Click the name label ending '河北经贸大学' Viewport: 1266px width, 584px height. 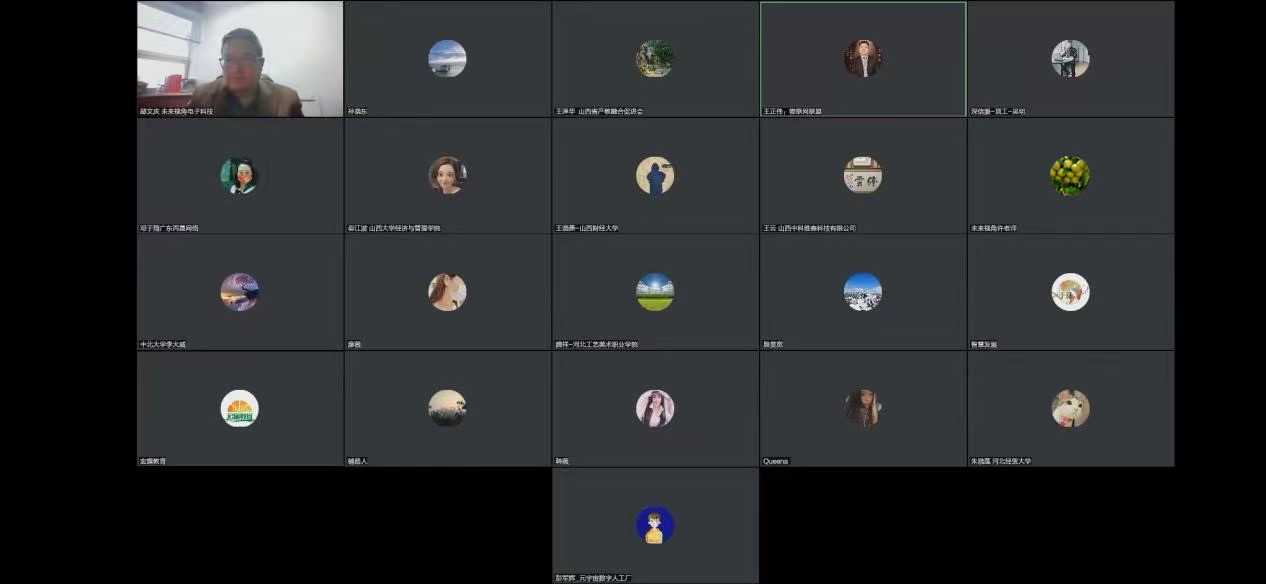(x=1001, y=461)
